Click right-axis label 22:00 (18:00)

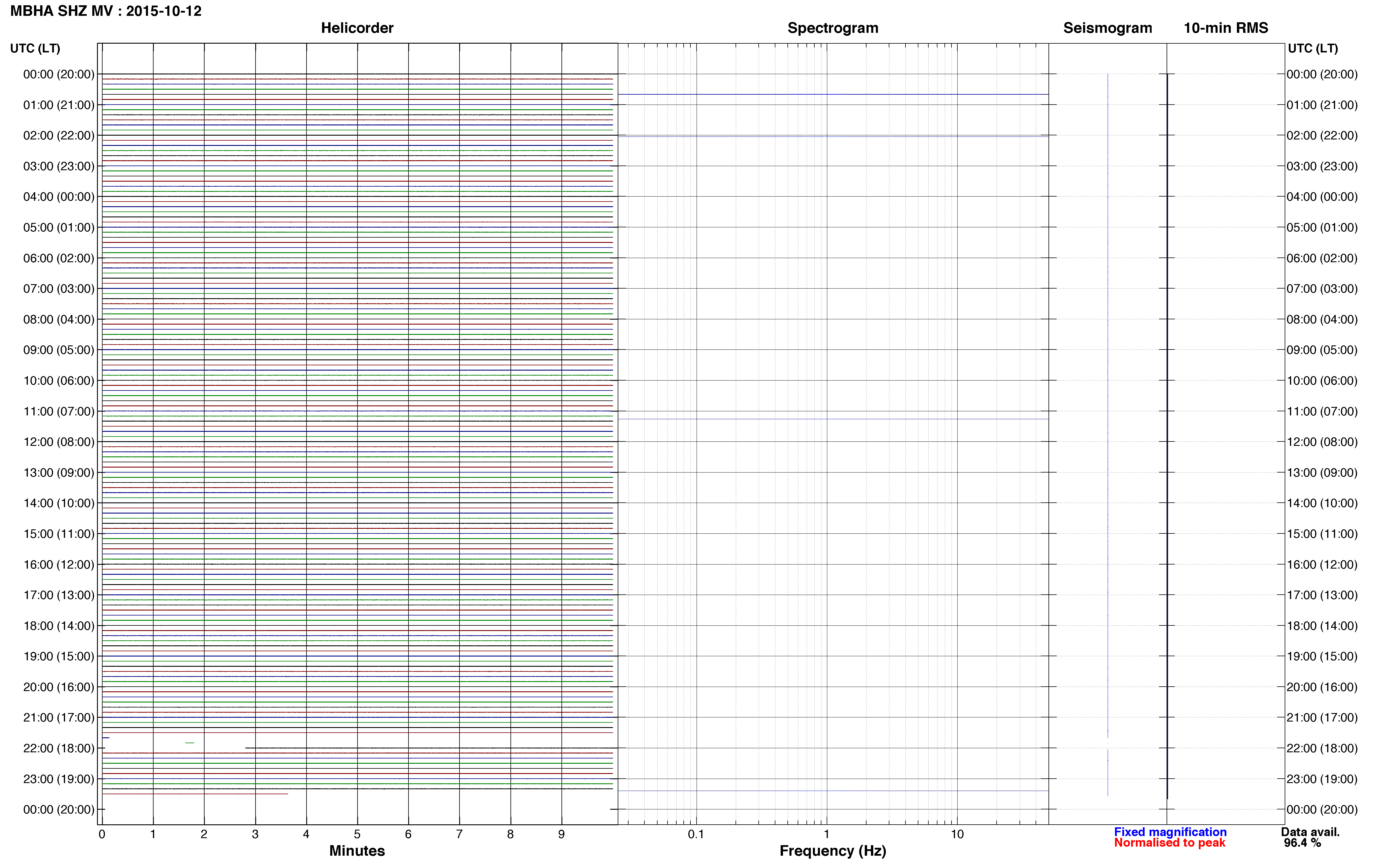tap(1322, 748)
